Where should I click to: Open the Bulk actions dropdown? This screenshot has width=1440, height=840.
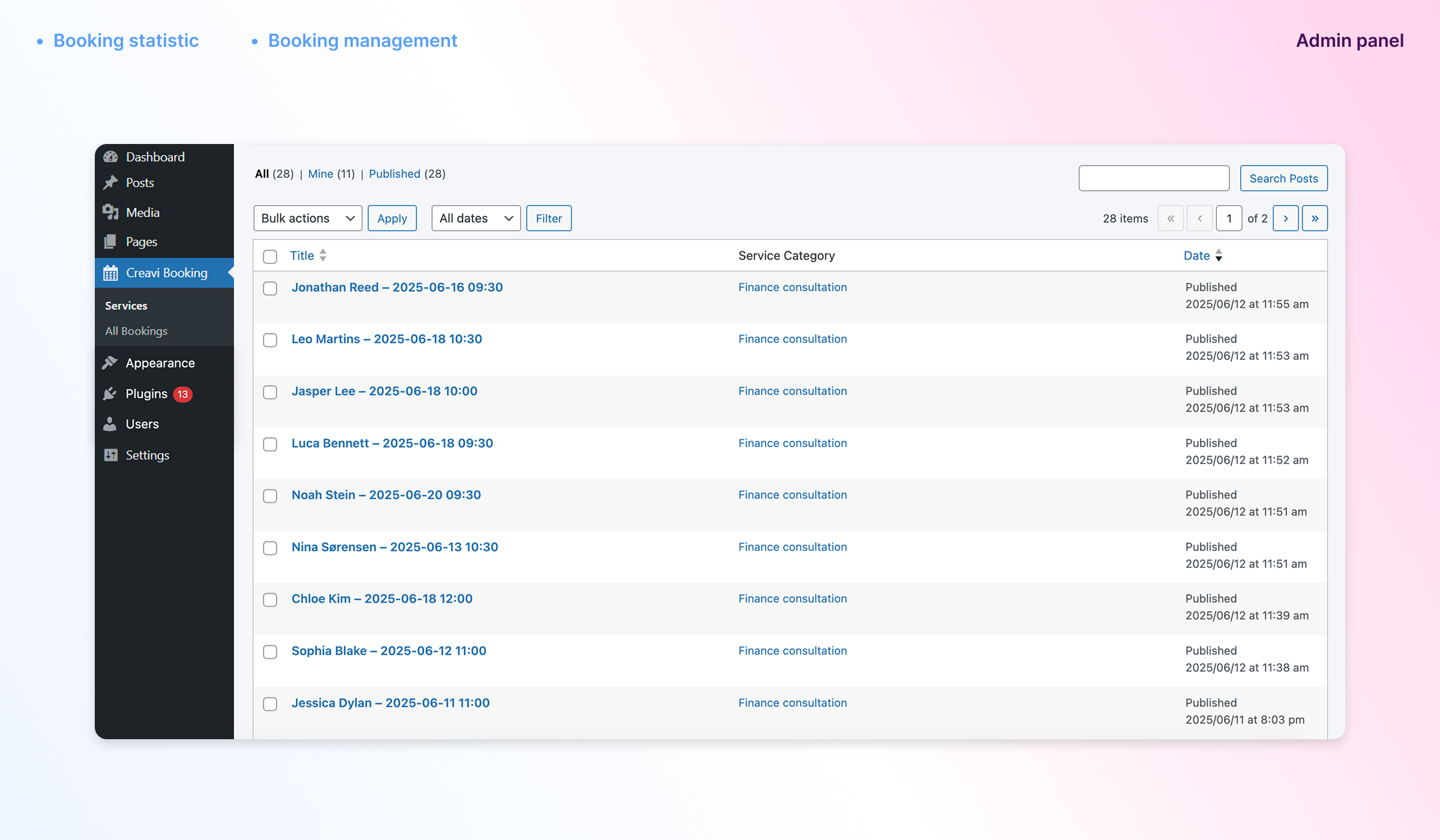[308, 218]
